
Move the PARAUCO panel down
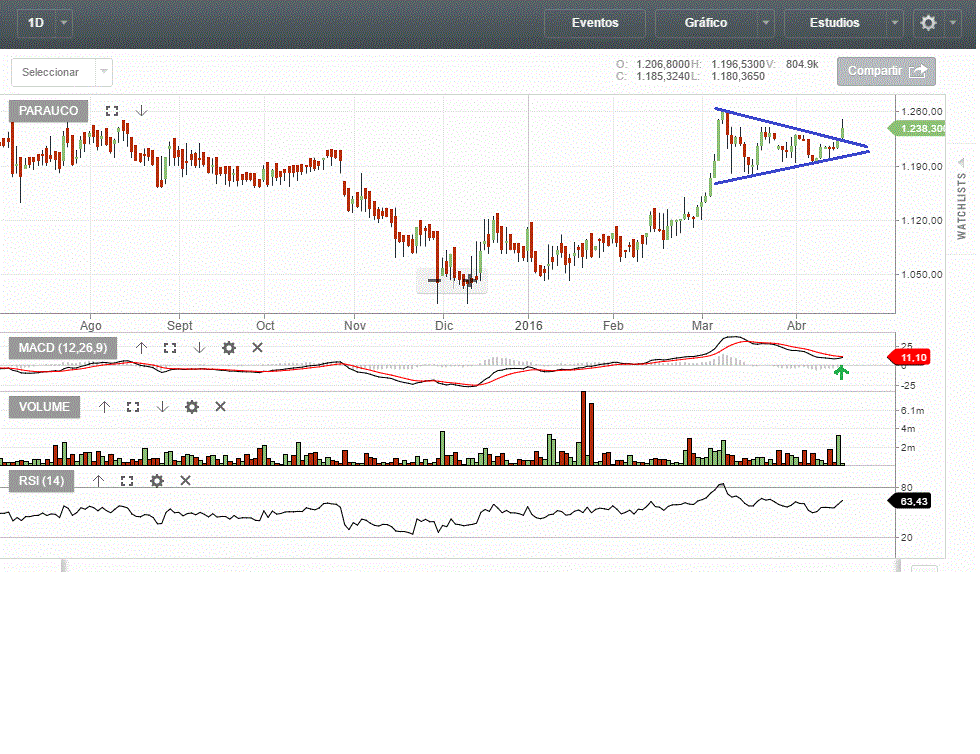142,111
